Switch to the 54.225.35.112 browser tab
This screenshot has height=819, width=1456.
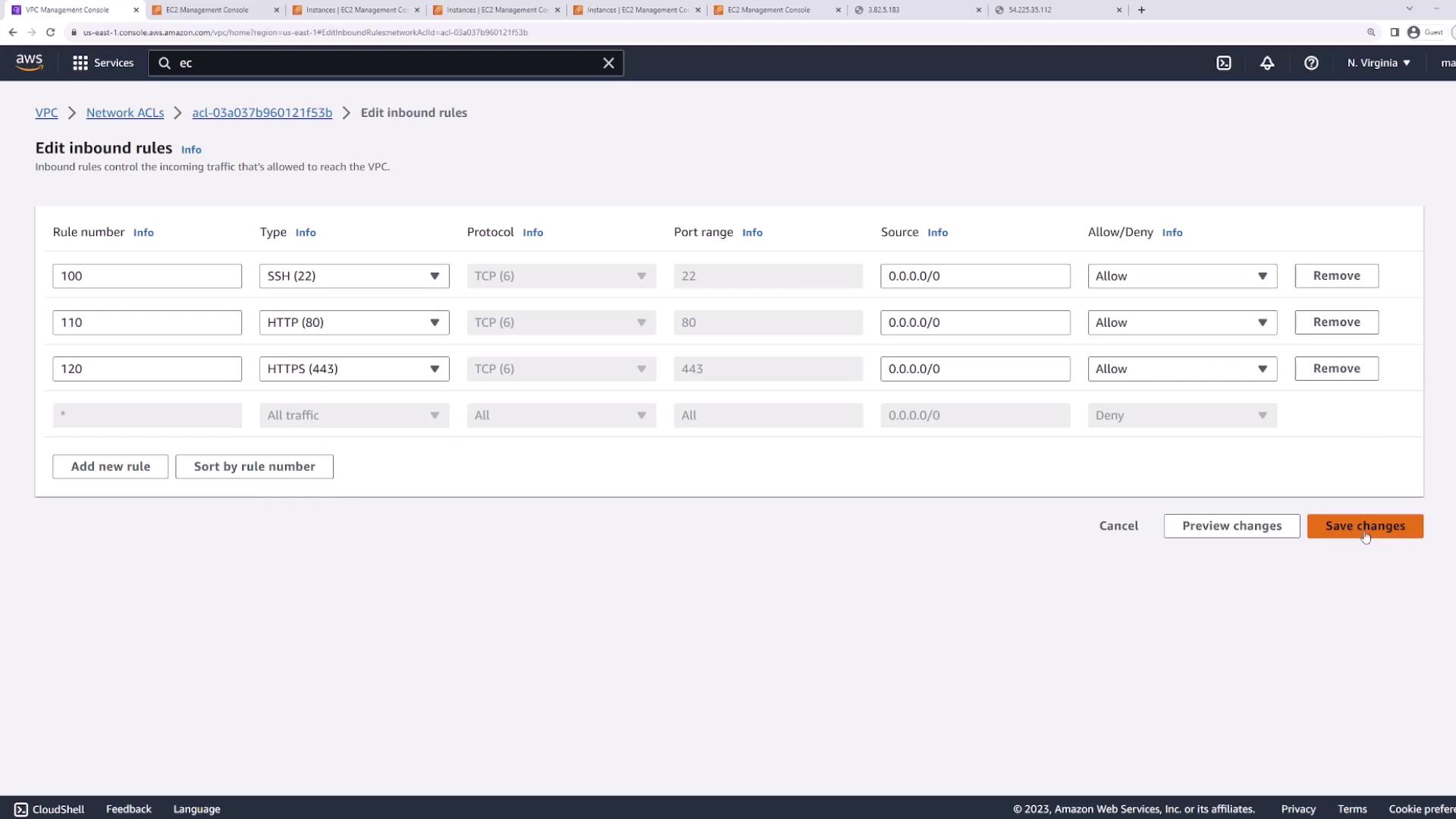tap(1056, 10)
